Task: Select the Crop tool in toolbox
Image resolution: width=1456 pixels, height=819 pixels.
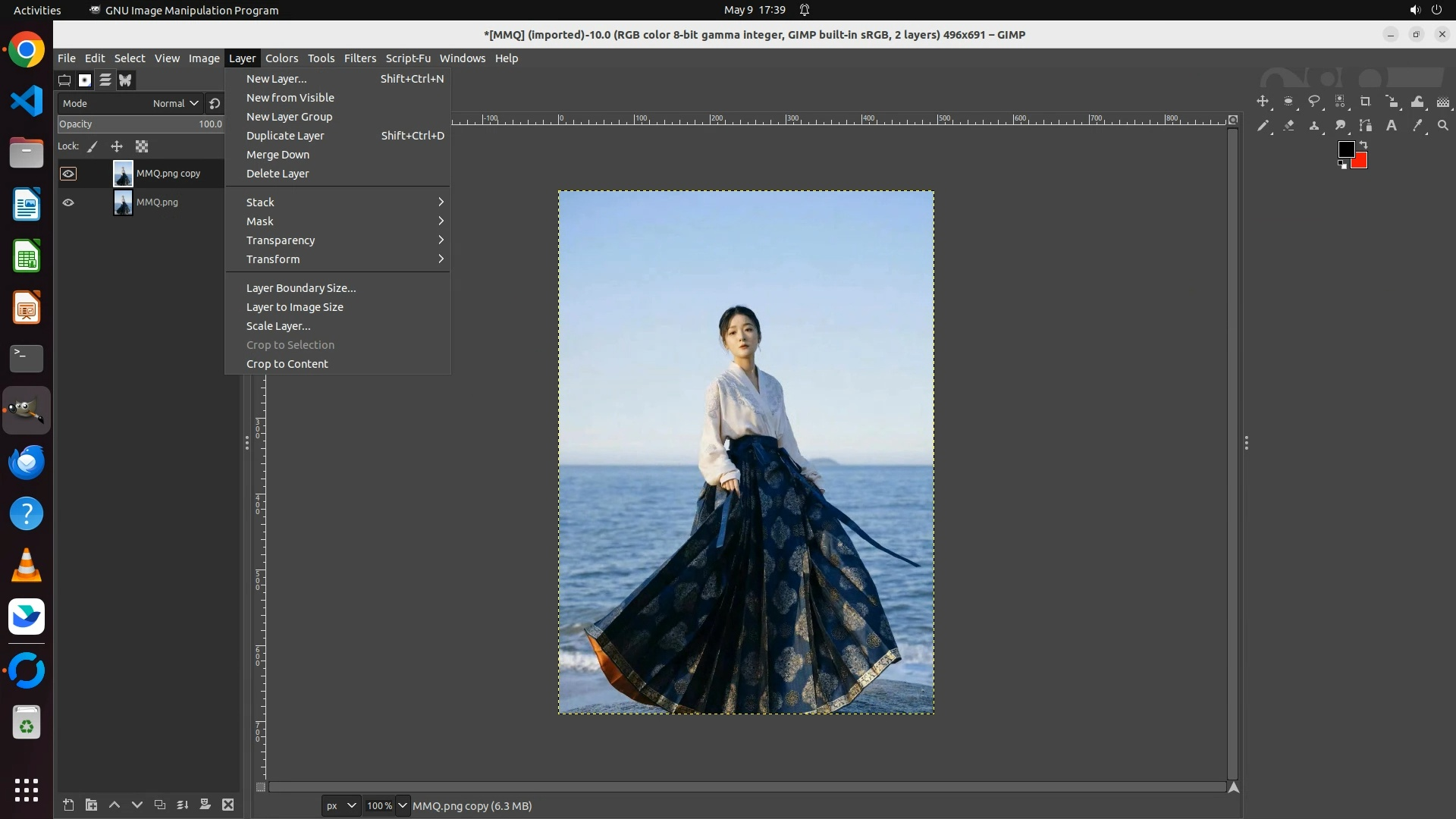Action: tap(1366, 102)
